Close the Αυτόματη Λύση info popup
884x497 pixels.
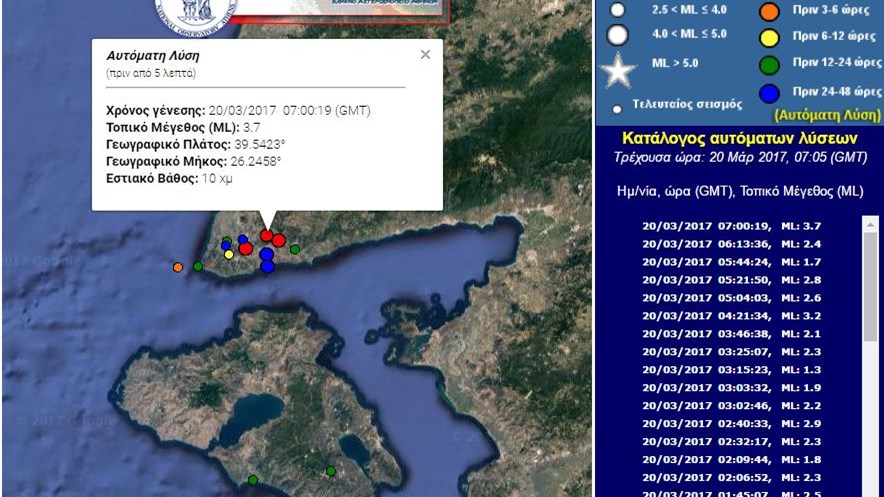426,55
